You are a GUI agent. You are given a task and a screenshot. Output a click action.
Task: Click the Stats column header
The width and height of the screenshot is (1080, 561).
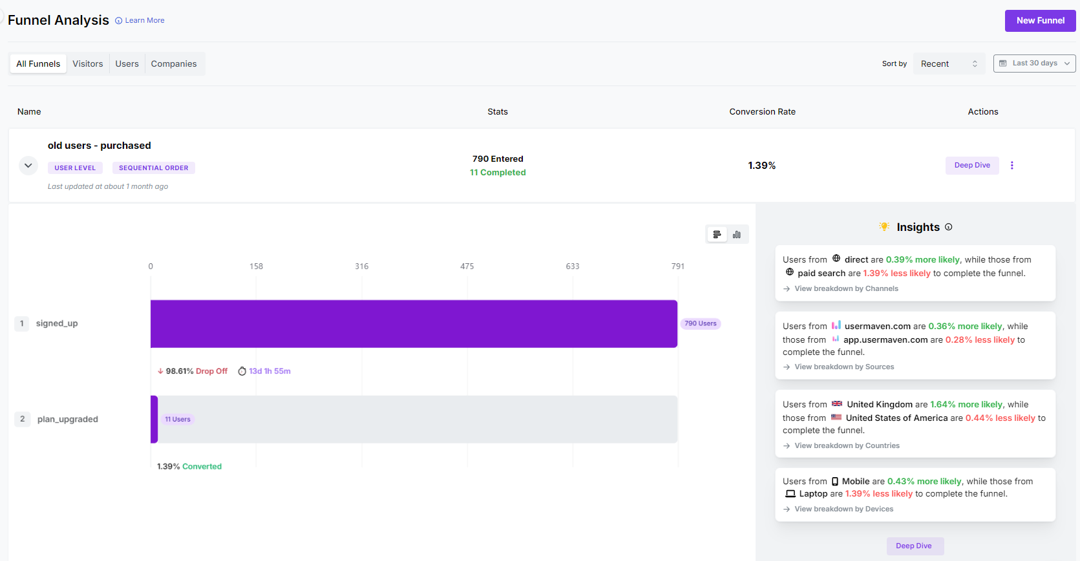497,112
